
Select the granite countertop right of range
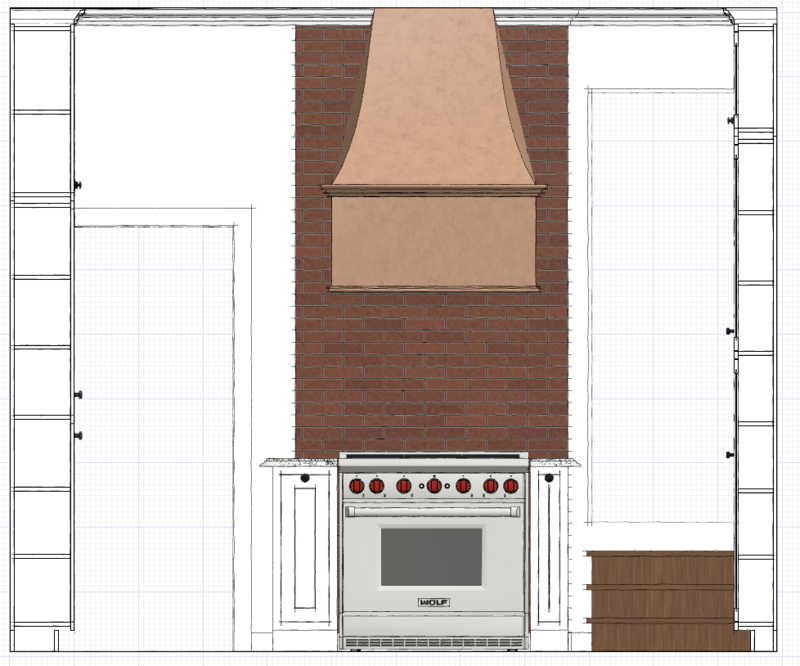point(555,463)
